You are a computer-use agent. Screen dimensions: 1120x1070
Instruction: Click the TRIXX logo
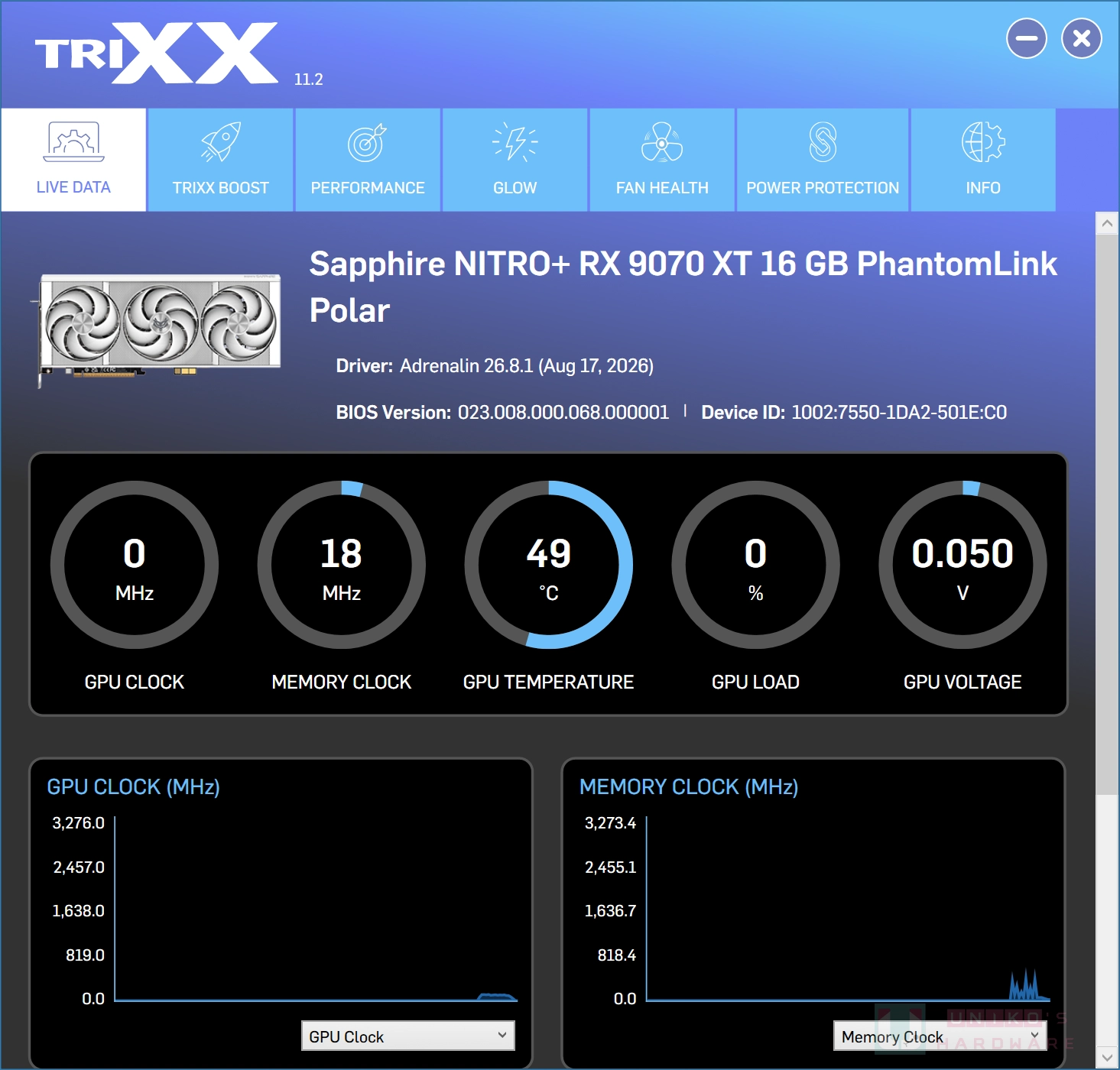(157, 53)
